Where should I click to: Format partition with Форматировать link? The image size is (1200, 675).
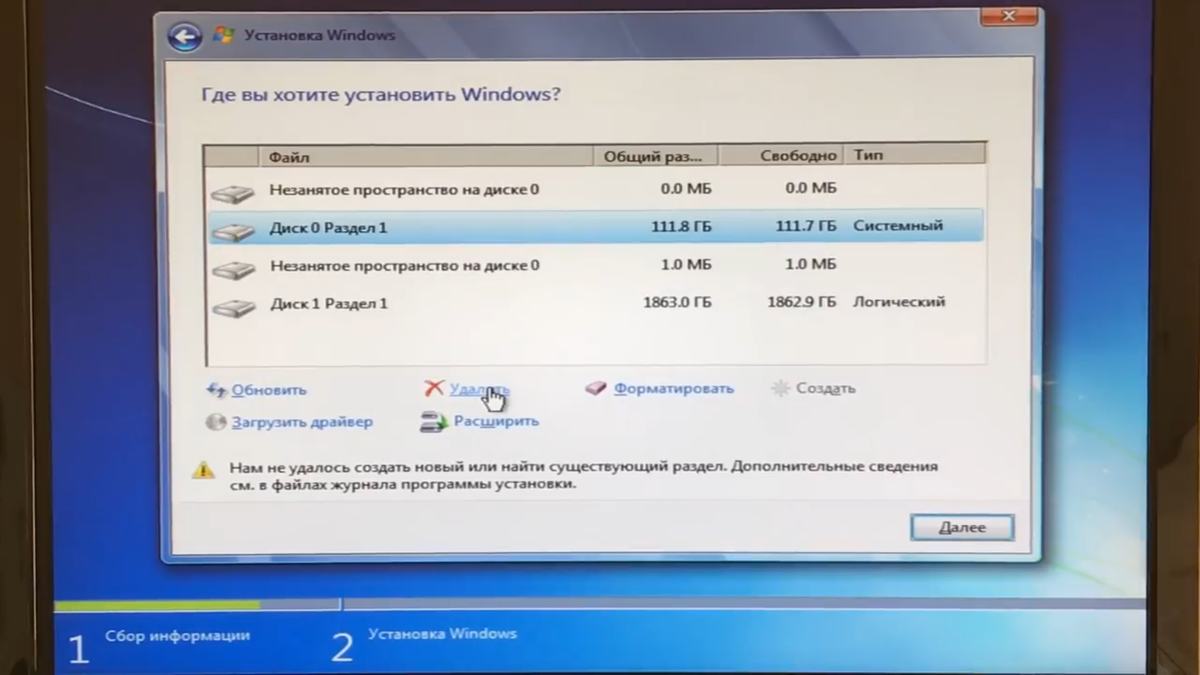(x=674, y=388)
